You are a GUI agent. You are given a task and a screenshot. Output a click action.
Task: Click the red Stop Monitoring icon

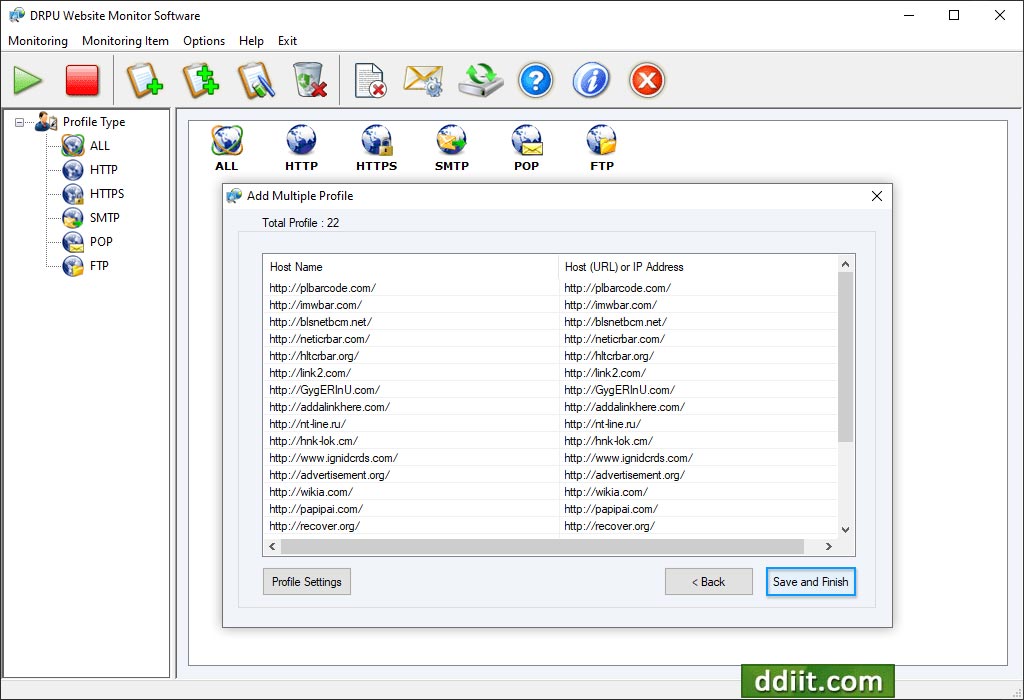[82, 80]
